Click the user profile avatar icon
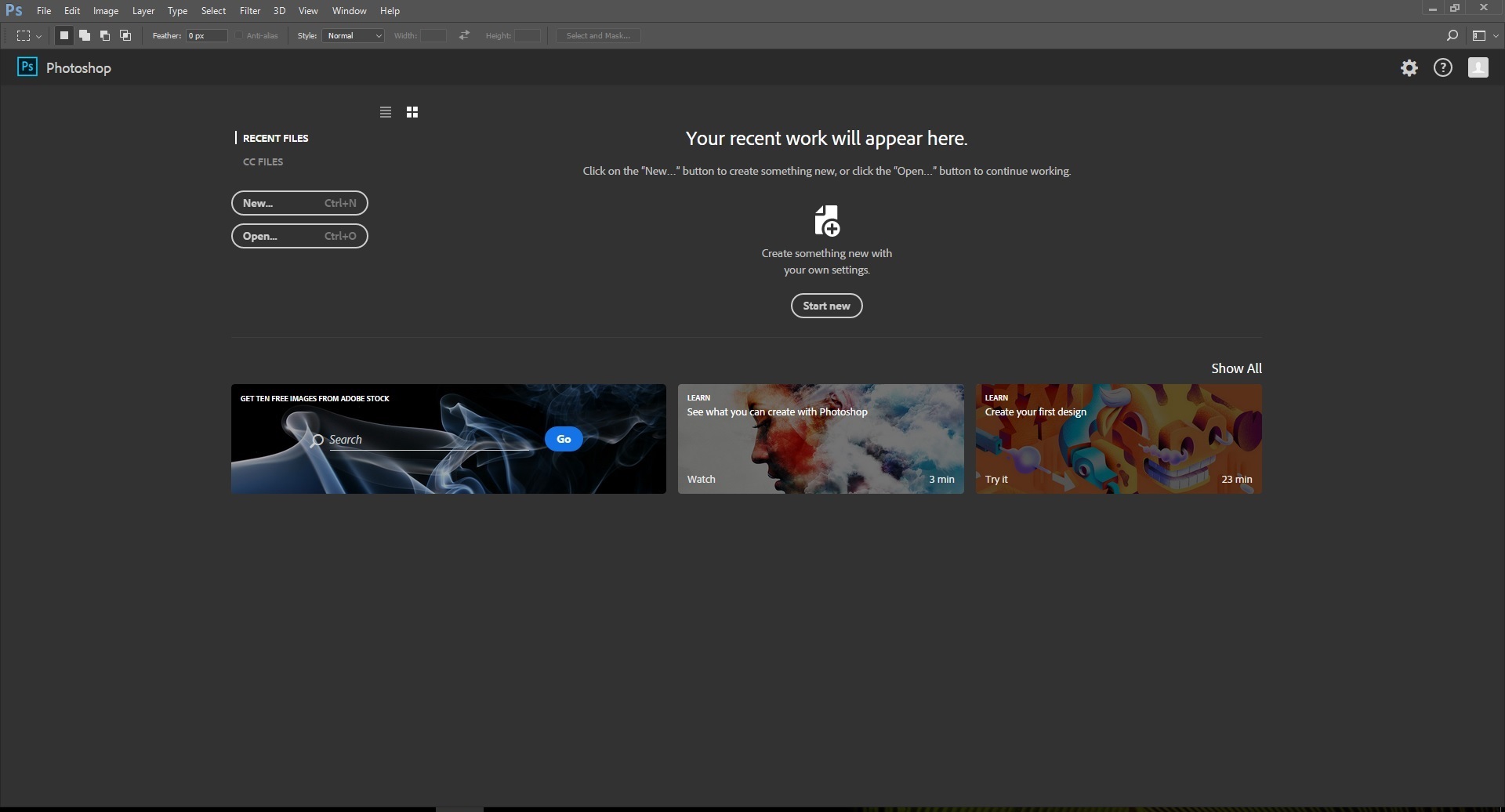This screenshot has width=1505, height=812. click(x=1478, y=68)
